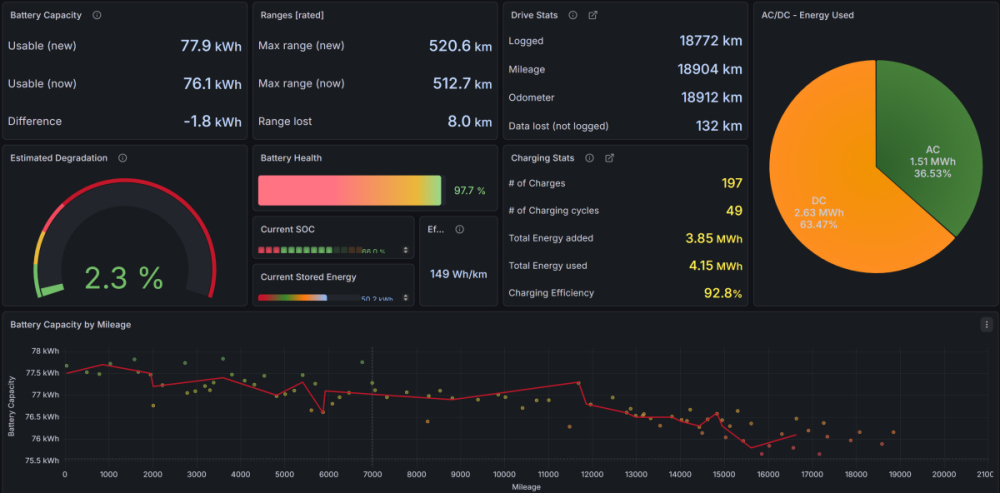This screenshot has height=493, width=1000.
Task: Open the Ranges [rated] panel title menu
Action: click(292, 15)
